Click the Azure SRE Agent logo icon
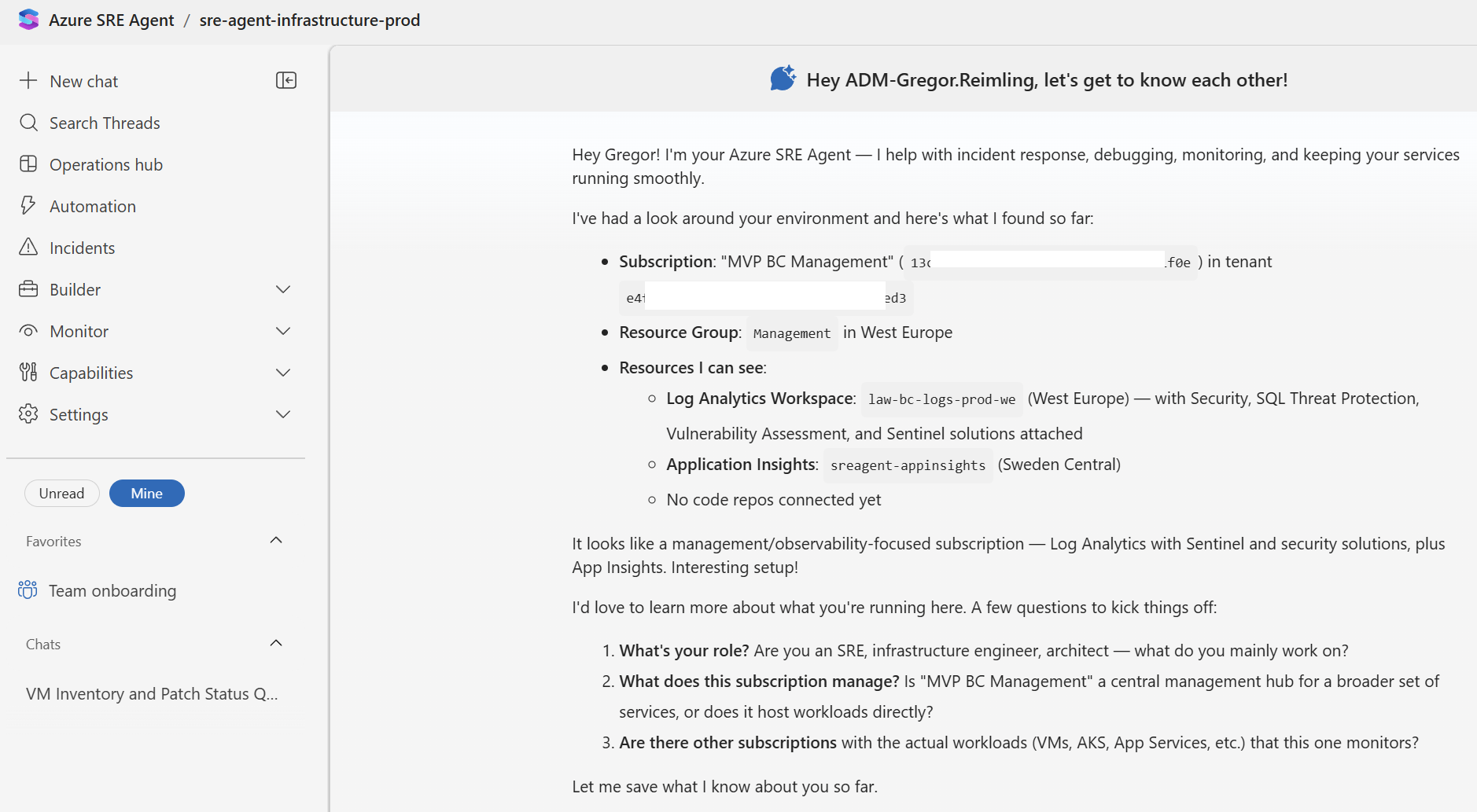This screenshot has width=1477, height=812. pyautogui.click(x=28, y=20)
